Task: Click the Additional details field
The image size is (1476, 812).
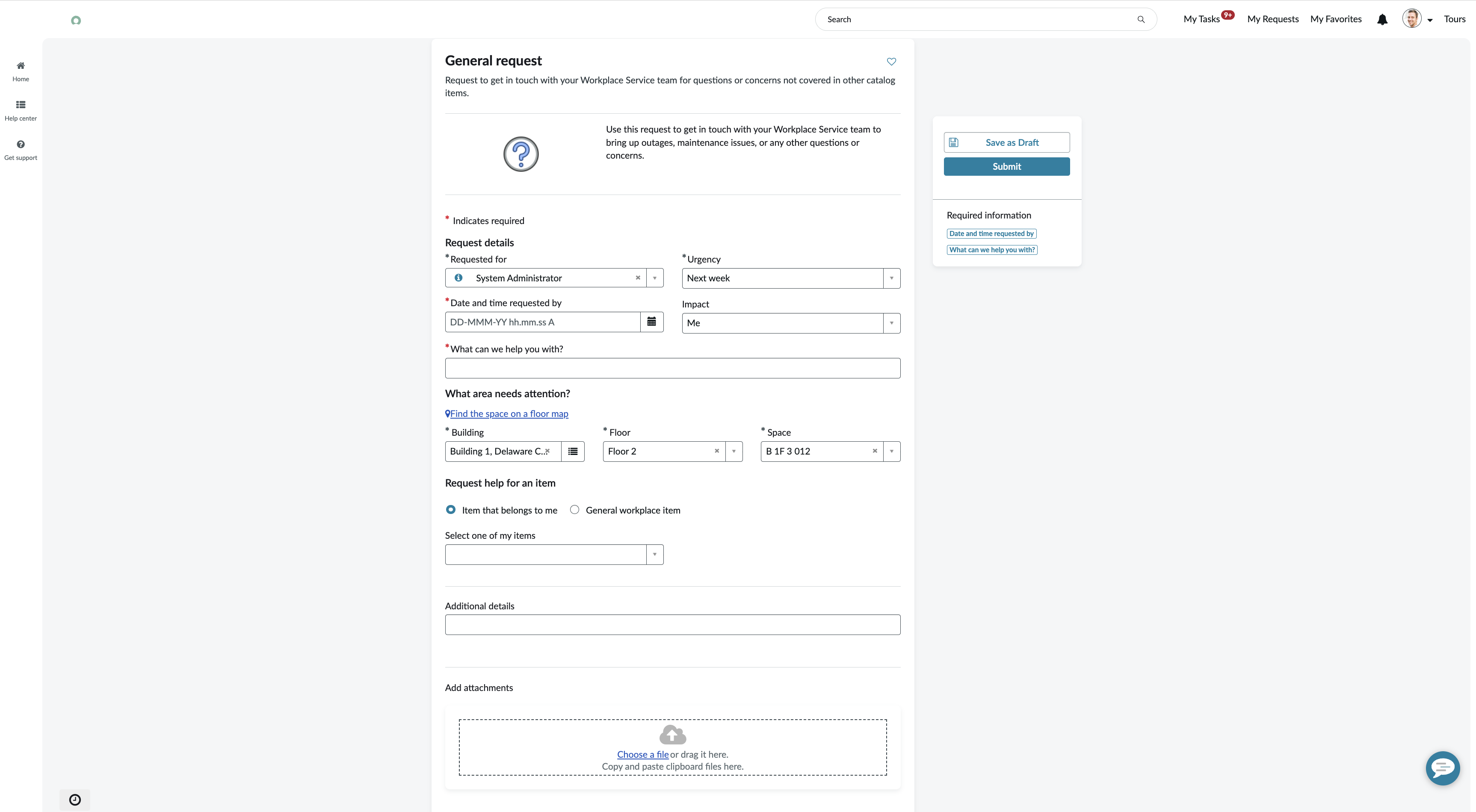Action: point(673,625)
